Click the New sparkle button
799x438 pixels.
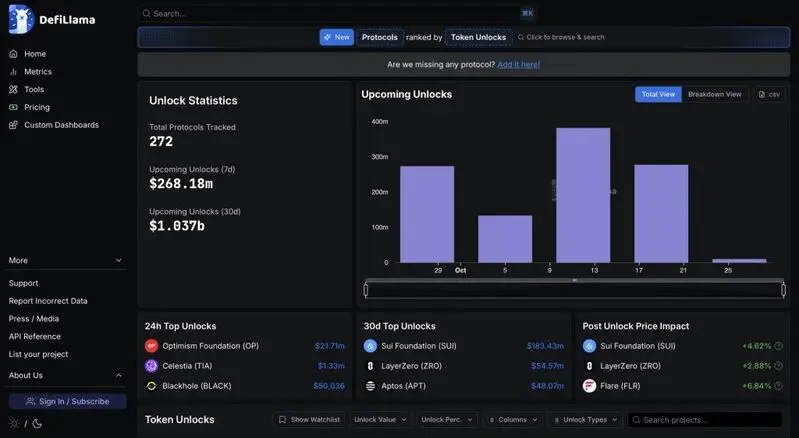click(x=337, y=37)
